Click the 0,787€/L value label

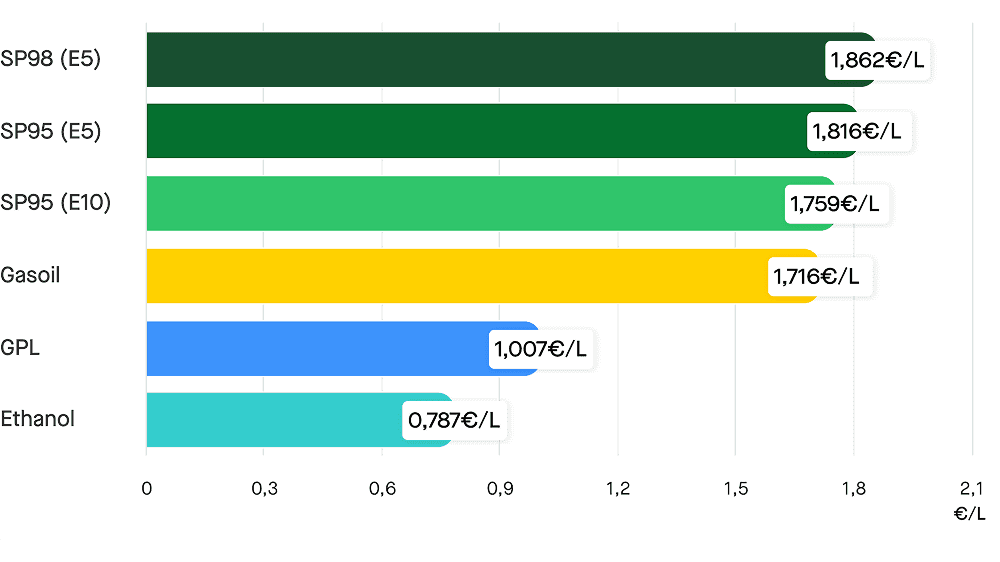454,421
